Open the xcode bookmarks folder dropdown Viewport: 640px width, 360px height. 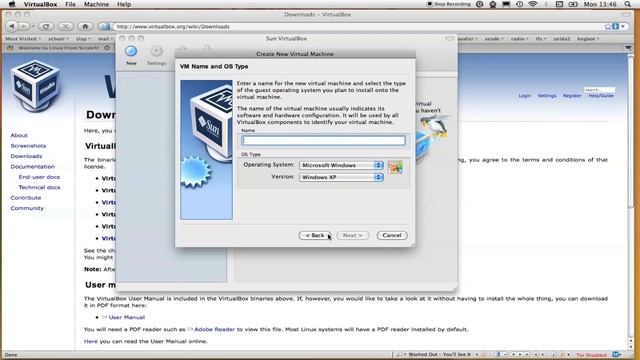pyautogui.click(x=494, y=39)
